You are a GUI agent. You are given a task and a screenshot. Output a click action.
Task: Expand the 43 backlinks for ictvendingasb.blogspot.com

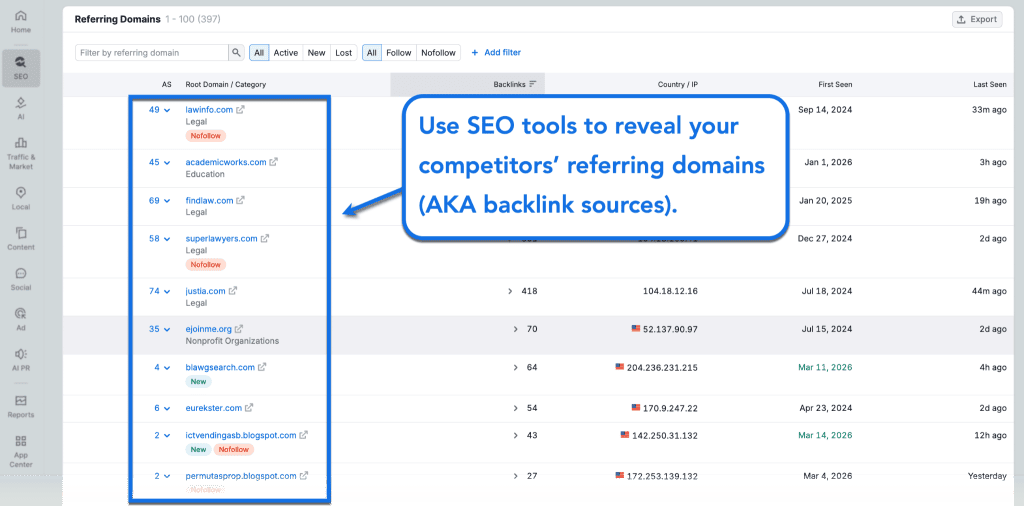[x=515, y=435]
